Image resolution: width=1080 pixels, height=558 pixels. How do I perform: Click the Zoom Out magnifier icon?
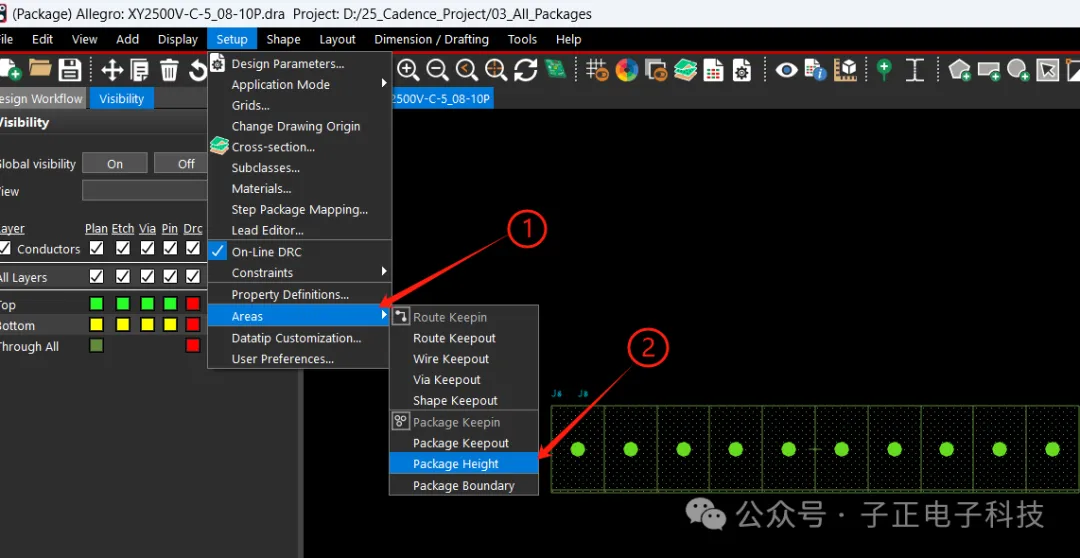pos(437,70)
